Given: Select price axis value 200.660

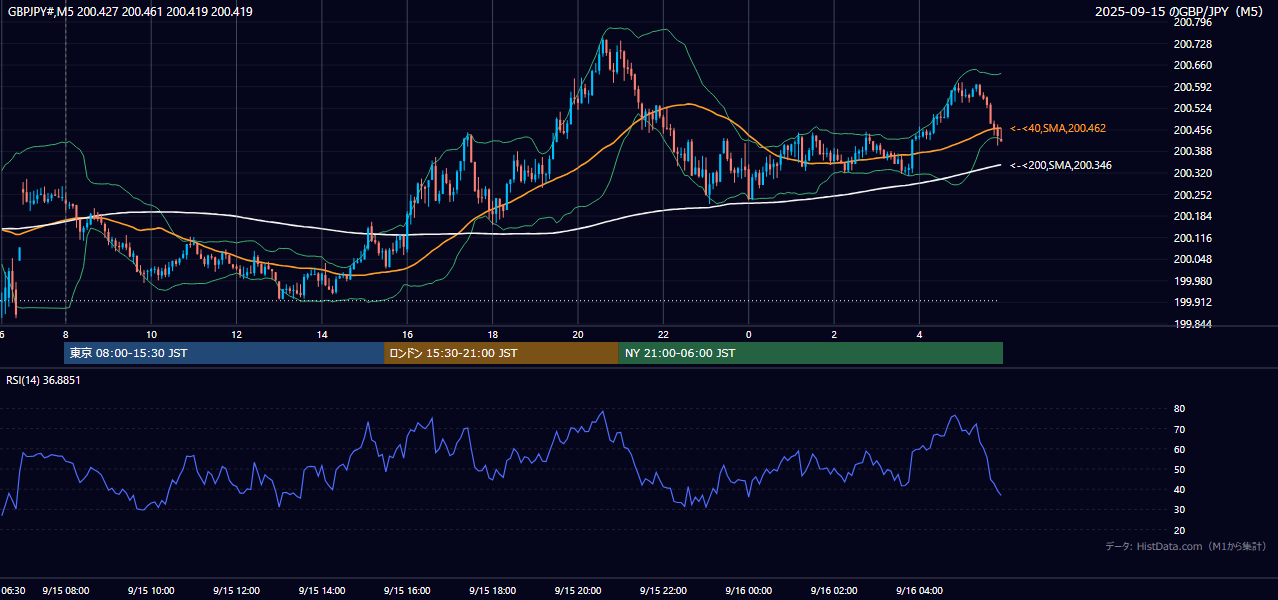Looking at the screenshot, I should point(1193,65).
